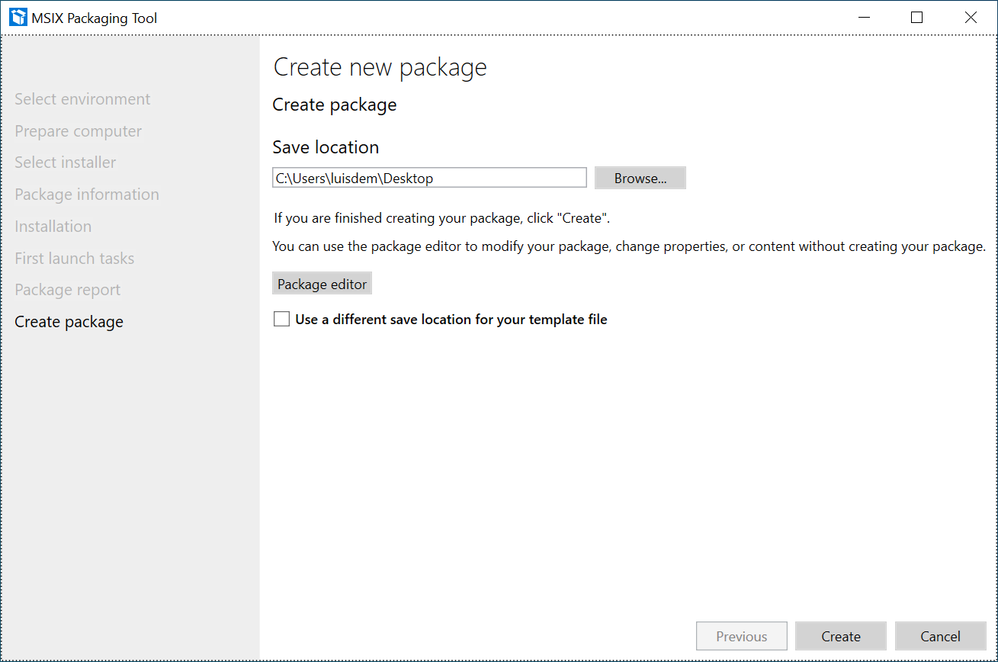This screenshot has width=998, height=662.
Task: Minimize the MSIX Packaging Tool window
Action: (863, 17)
